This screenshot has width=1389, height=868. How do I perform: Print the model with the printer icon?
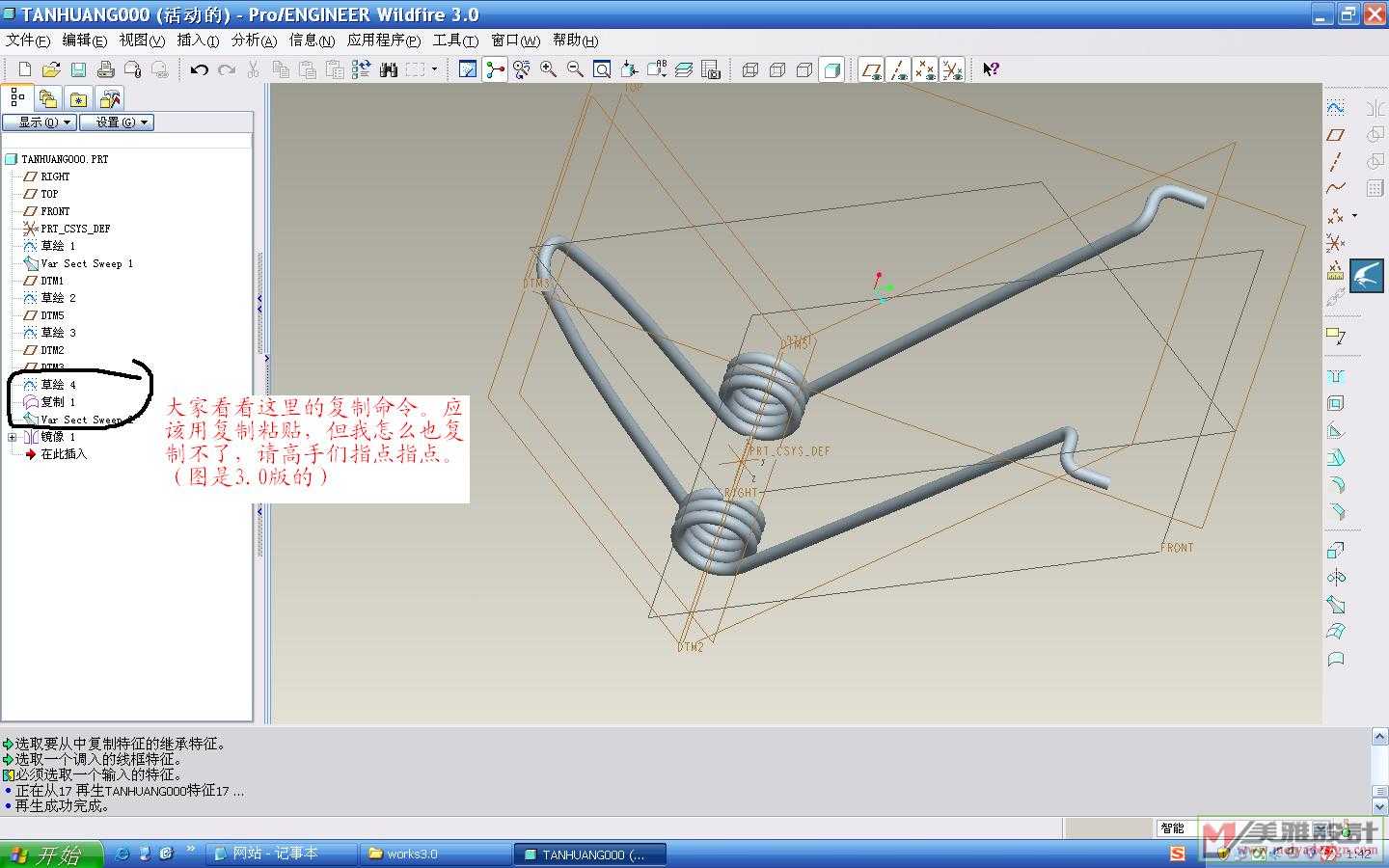(x=106, y=69)
